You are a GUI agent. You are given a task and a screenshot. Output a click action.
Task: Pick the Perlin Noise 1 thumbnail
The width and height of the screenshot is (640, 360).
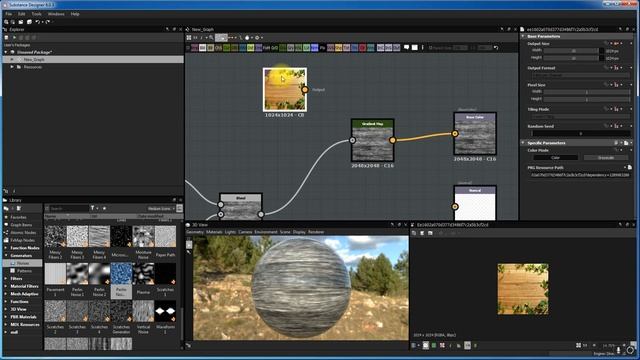point(77,274)
